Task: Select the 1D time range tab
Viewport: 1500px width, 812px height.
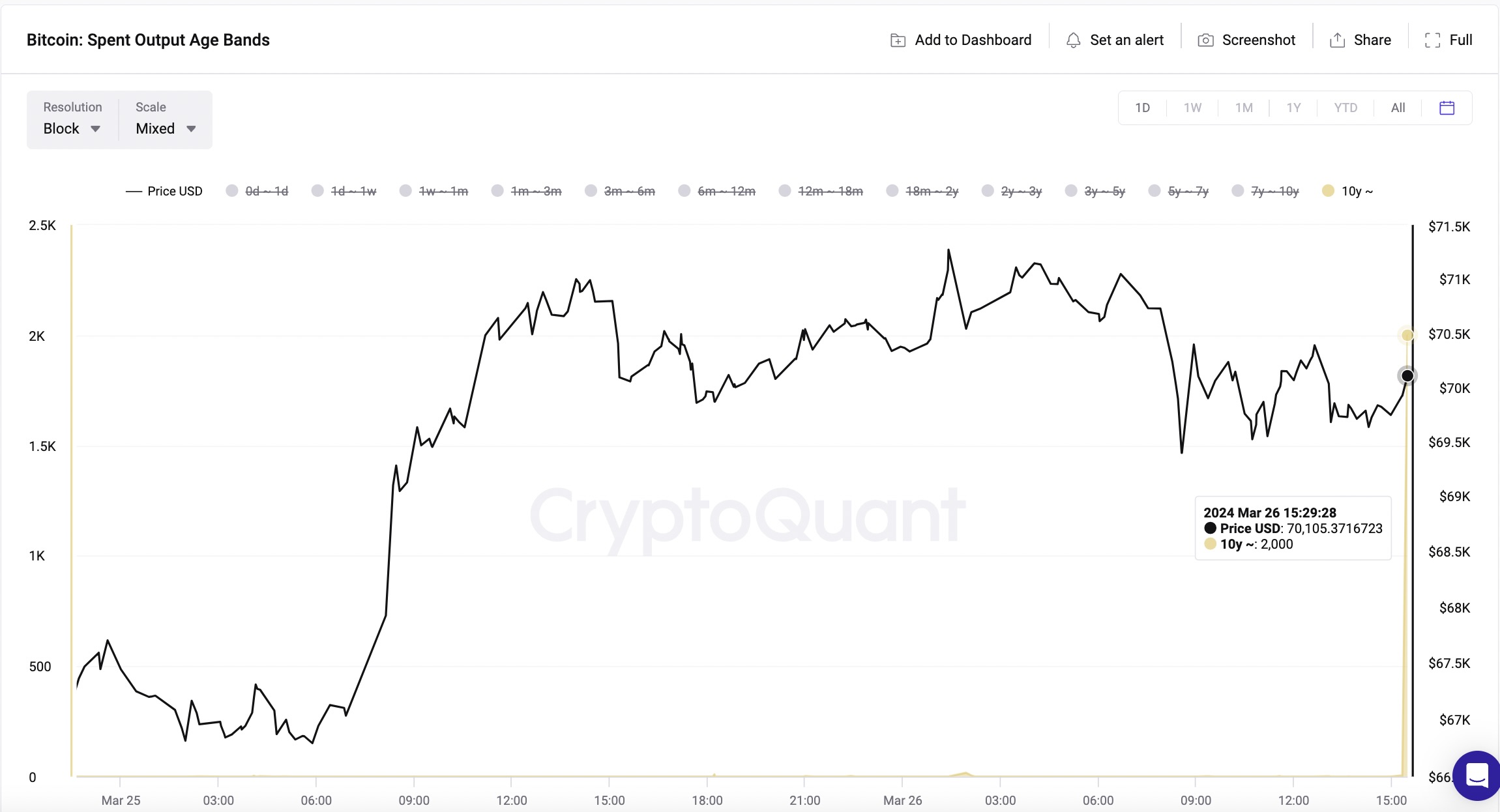Action: point(1142,108)
